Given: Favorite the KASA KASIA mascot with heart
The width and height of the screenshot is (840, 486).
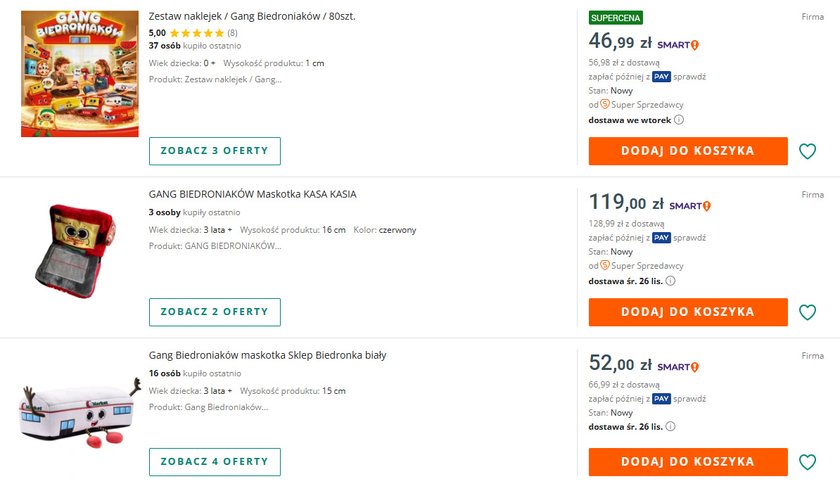Looking at the screenshot, I should (x=808, y=312).
